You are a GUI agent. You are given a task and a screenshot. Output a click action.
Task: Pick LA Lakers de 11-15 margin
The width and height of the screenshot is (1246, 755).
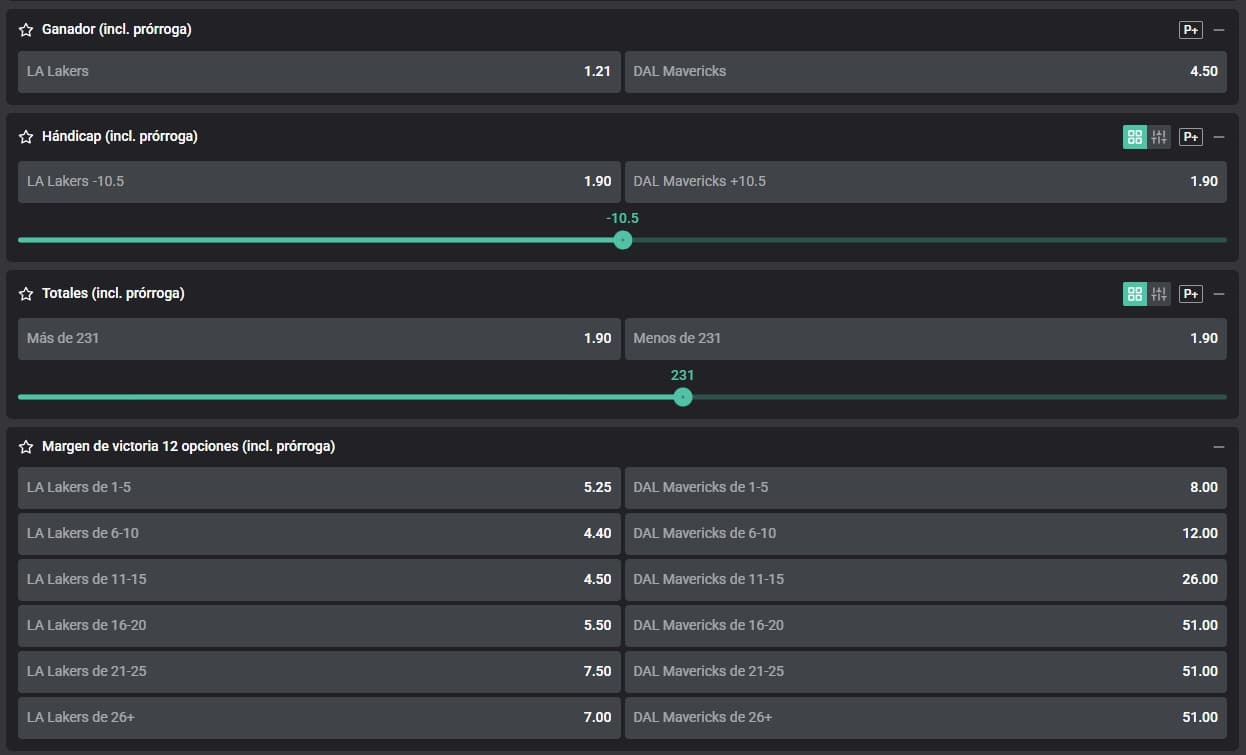[x=319, y=580]
